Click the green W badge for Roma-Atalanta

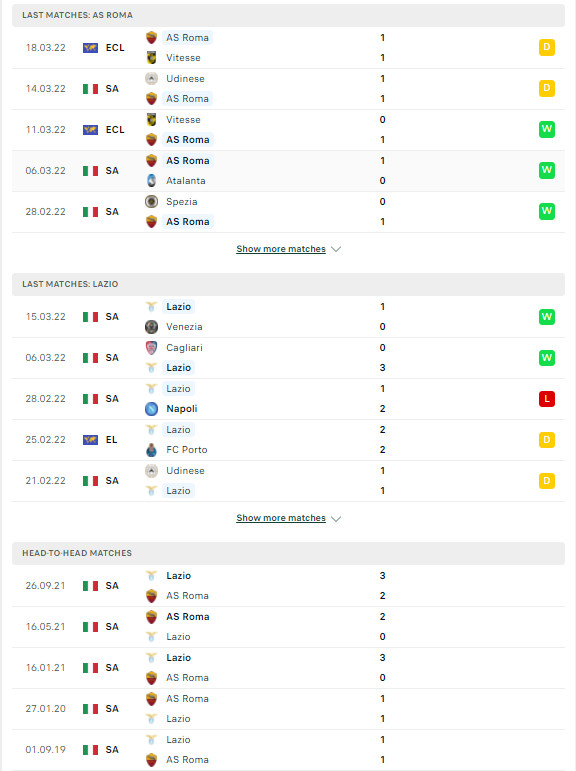[546, 171]
